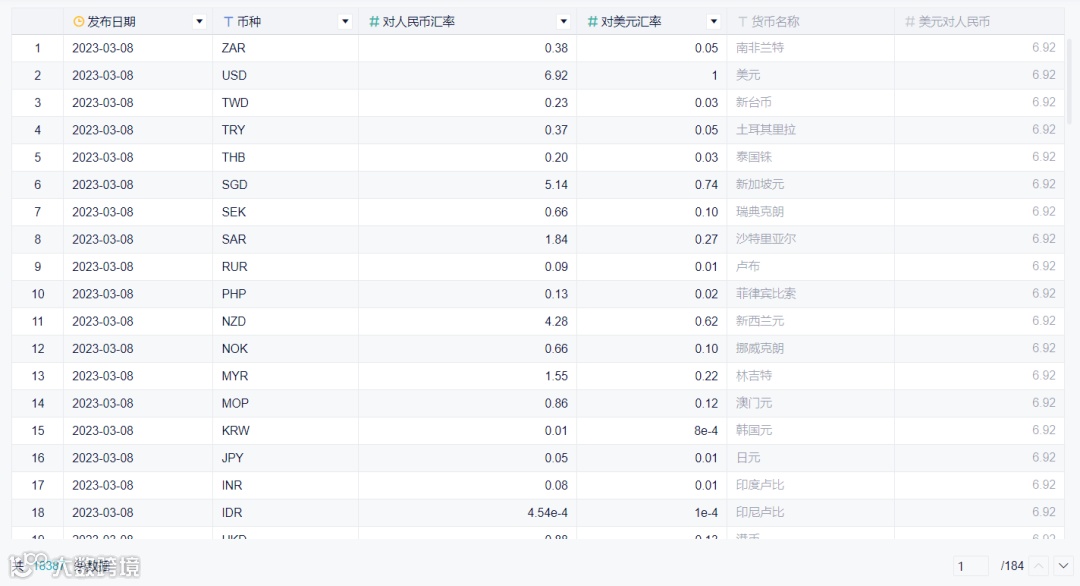Image resolution: width=1080 pixels, height=586 pixels.
Task: Click the total pages /184 label
Action: (x=1012, y=566)
